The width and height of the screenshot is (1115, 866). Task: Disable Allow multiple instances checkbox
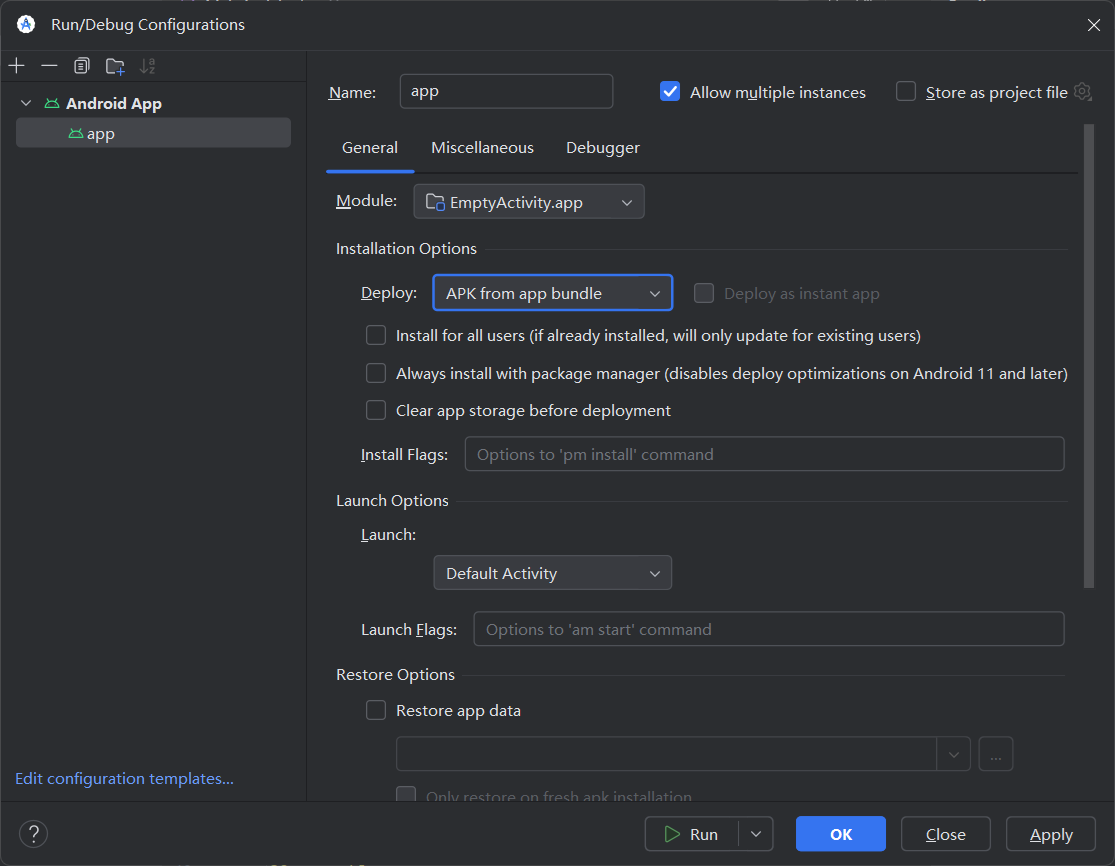pos(670,92)
